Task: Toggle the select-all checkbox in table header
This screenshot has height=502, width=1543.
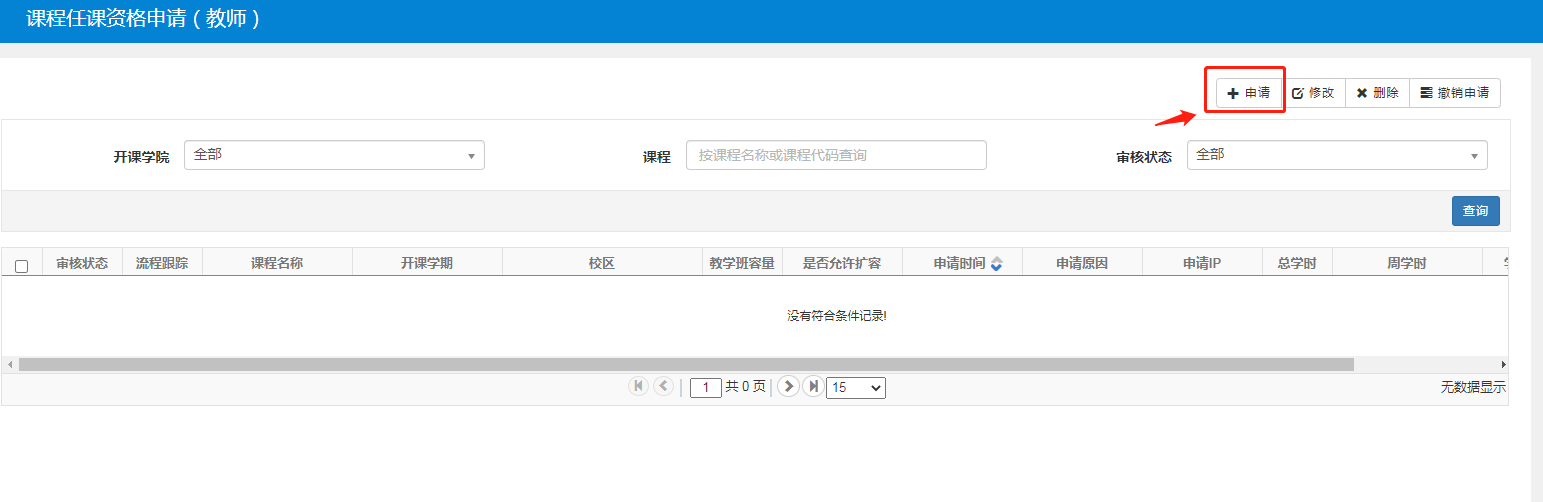Action: [22, 266]
